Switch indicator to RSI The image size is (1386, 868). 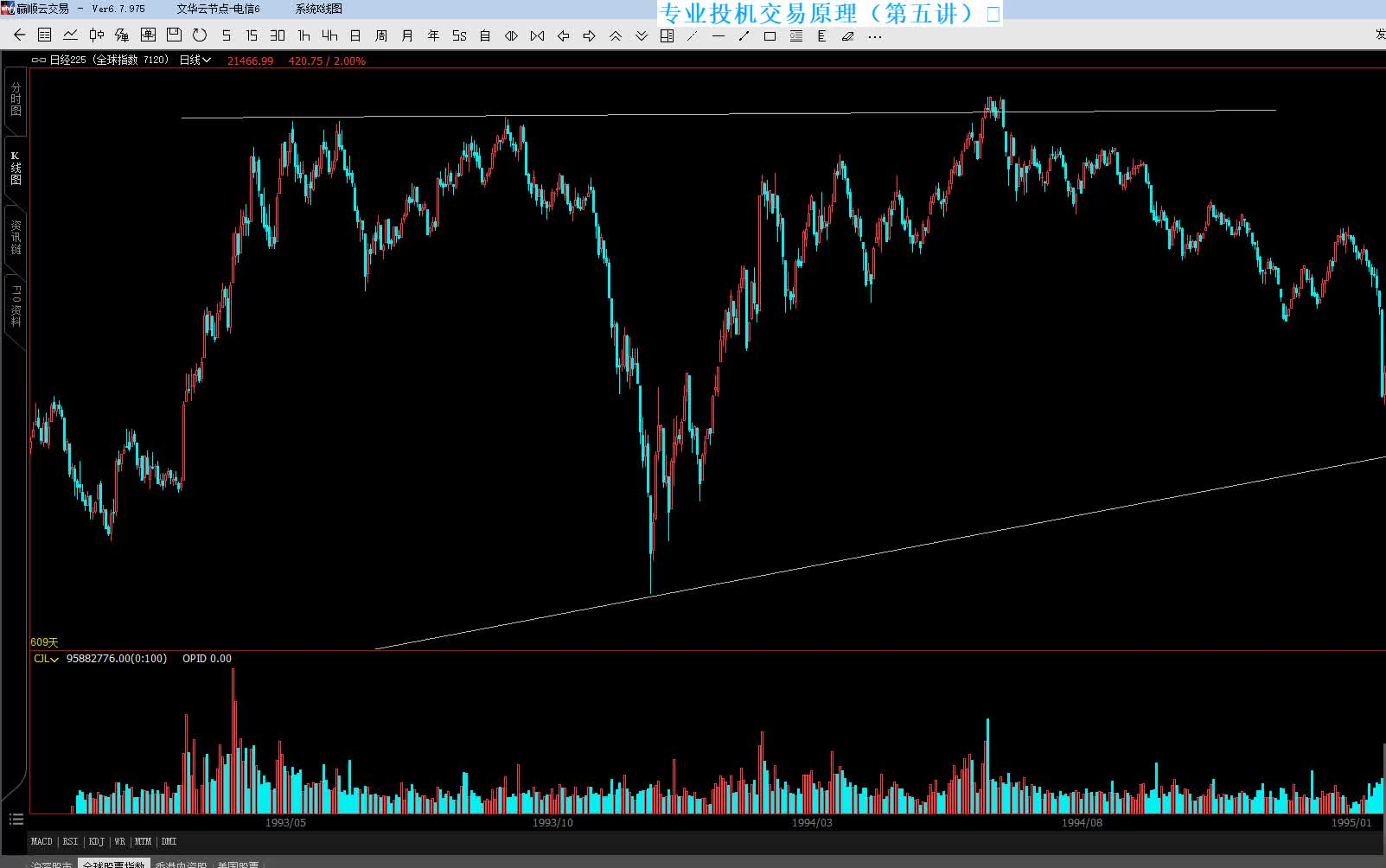pos(70,841)
